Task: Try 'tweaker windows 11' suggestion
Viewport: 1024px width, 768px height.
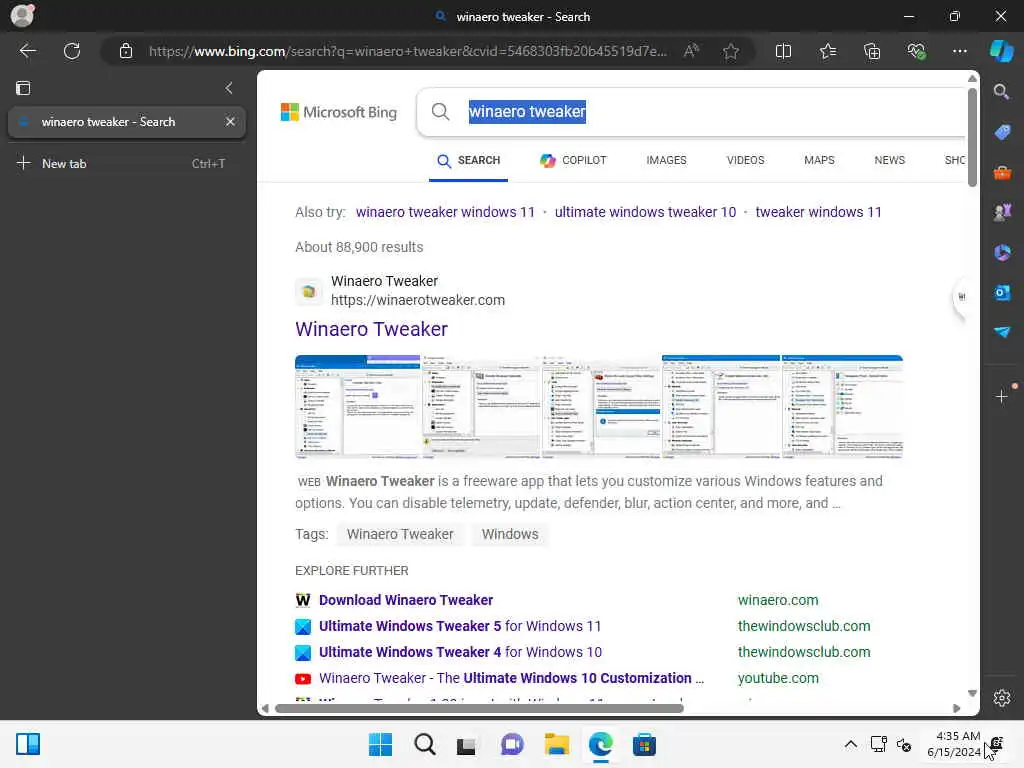Action: (818, 212)
